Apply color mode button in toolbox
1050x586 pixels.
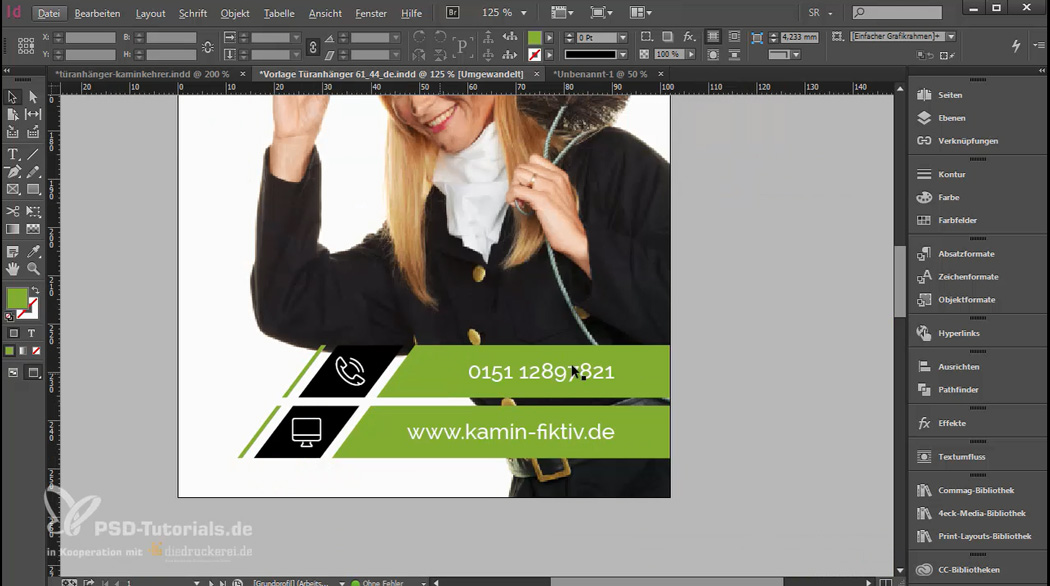point(9,351)
